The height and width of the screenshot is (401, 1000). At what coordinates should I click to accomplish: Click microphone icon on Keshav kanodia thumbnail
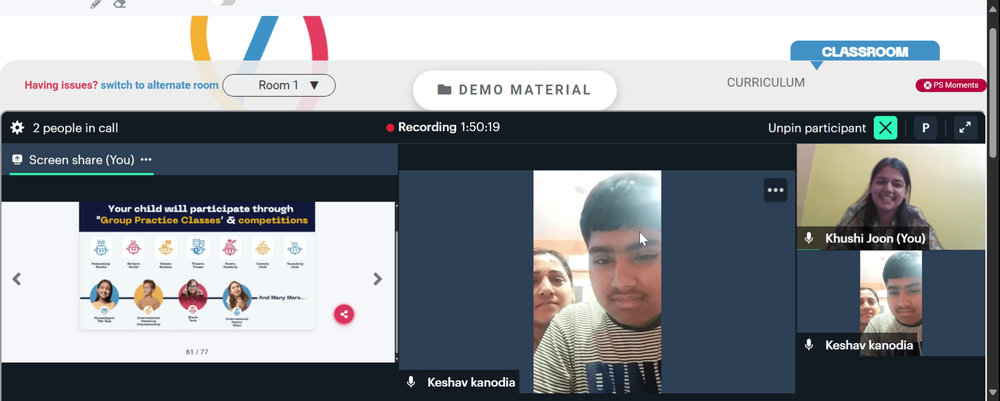pos(809,345)
